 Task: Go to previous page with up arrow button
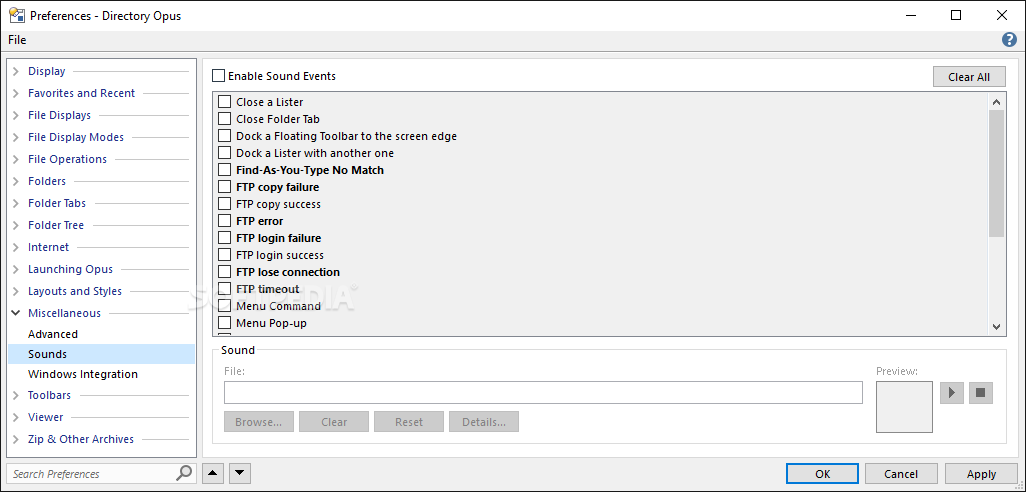click(x=213, y=473)
